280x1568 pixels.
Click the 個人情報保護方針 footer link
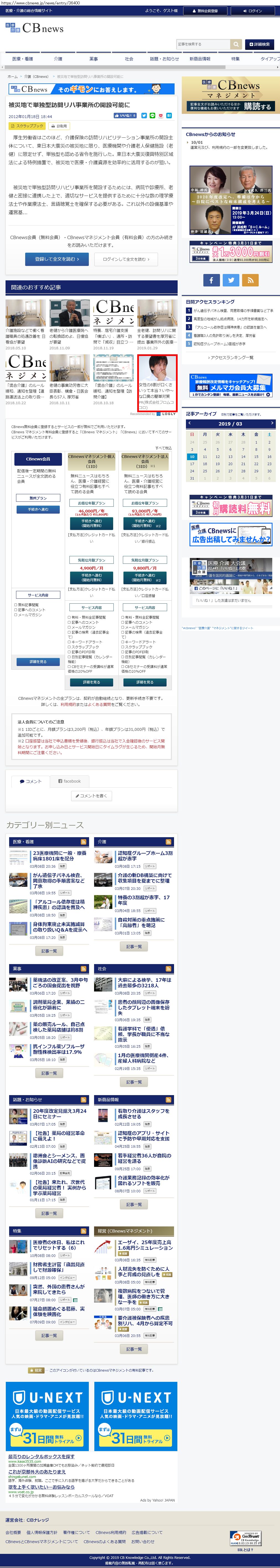pos(42,1533)
